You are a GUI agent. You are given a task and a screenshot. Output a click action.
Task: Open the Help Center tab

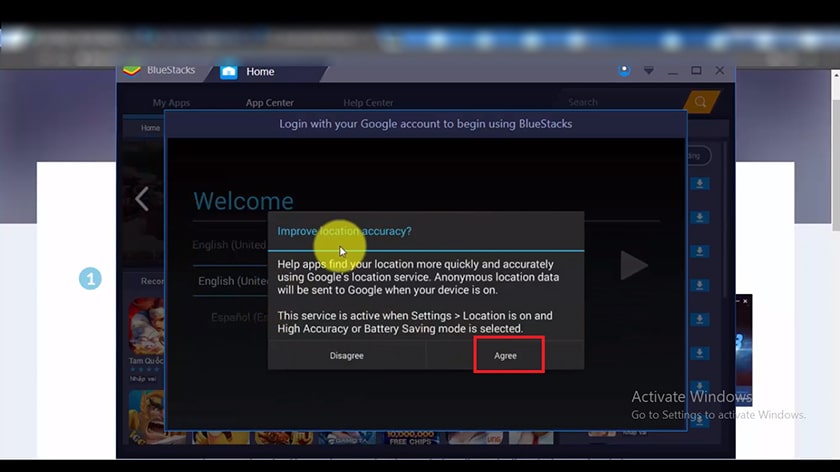368,103
